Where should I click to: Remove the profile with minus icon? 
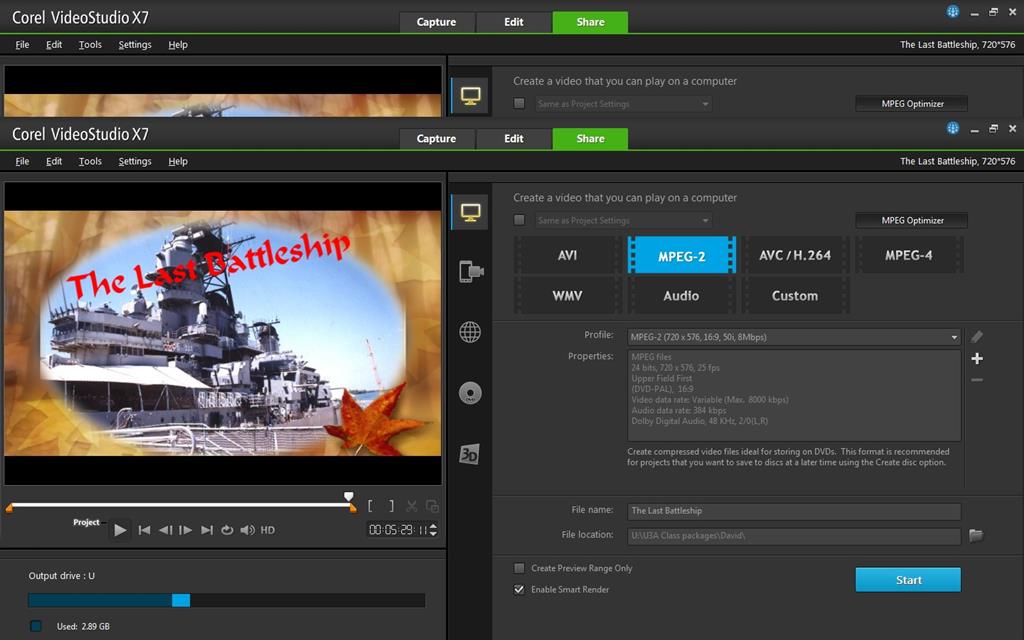coord(977,380)
